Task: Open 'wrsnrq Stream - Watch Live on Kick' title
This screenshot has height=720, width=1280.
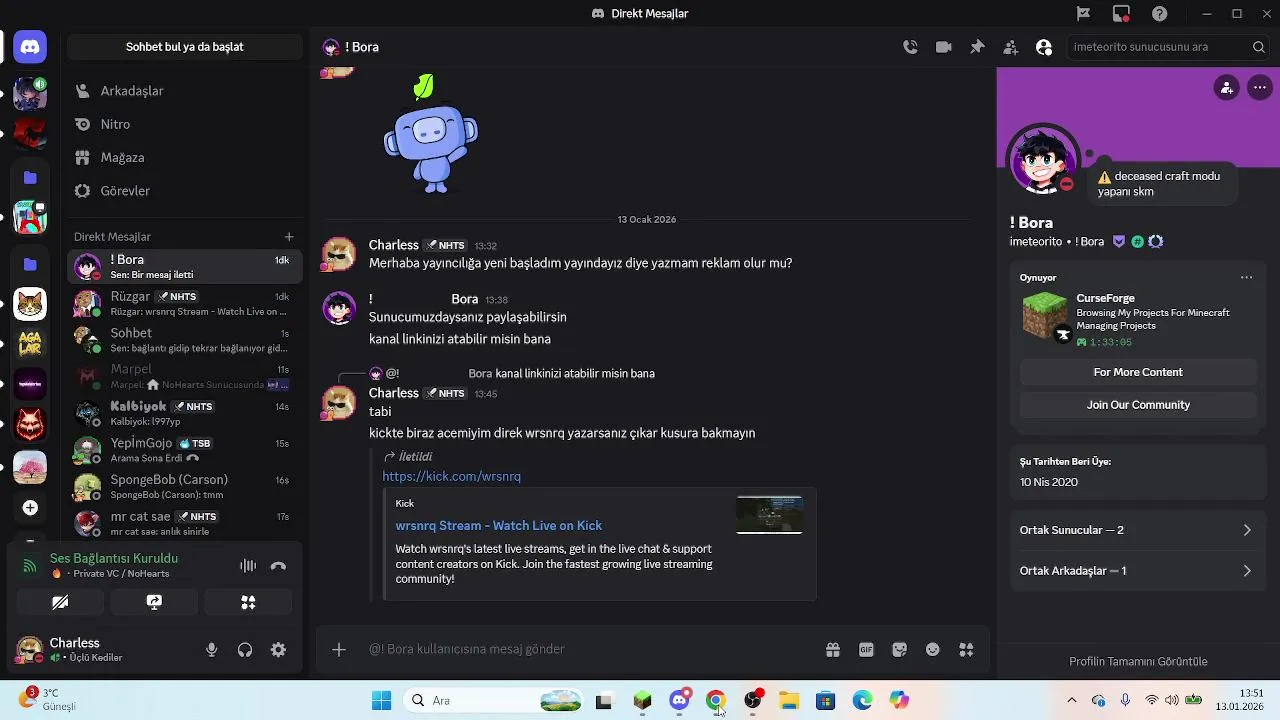Action: (x=499, y=526)
